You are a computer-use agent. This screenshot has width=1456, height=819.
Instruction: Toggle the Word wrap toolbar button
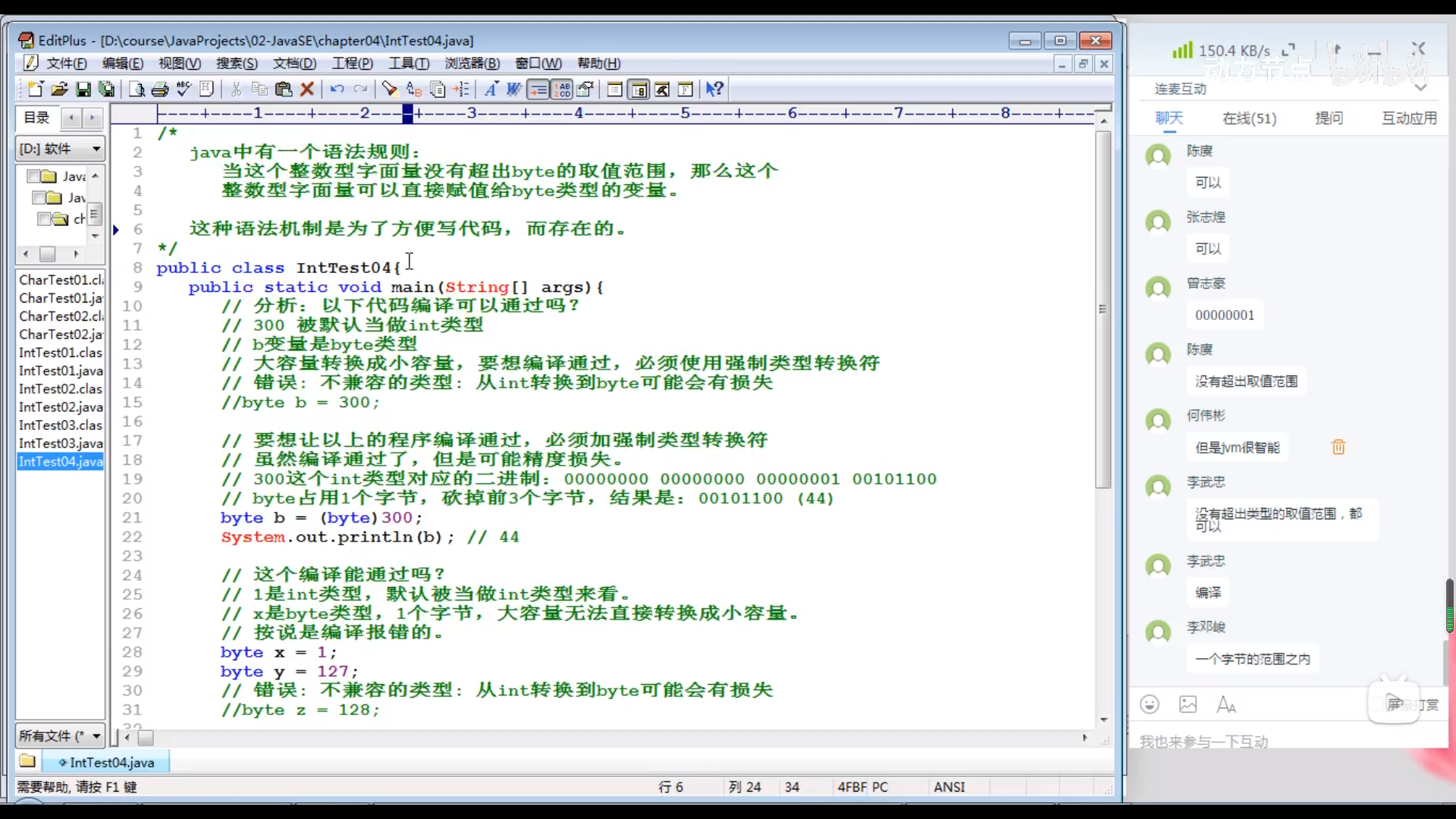pyautogui.click(x=538, y=89)
